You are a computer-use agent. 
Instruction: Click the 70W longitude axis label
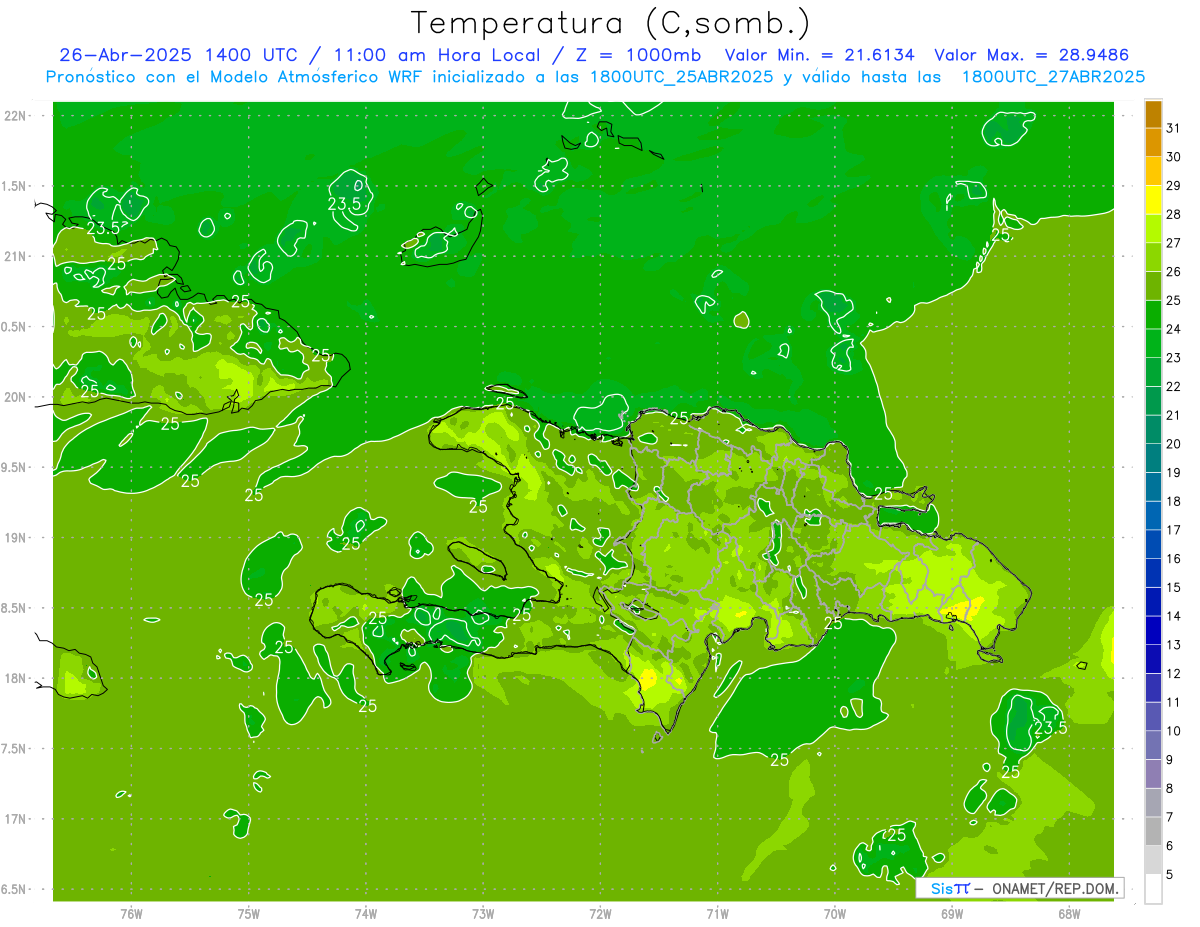click(x=835, y=913)
